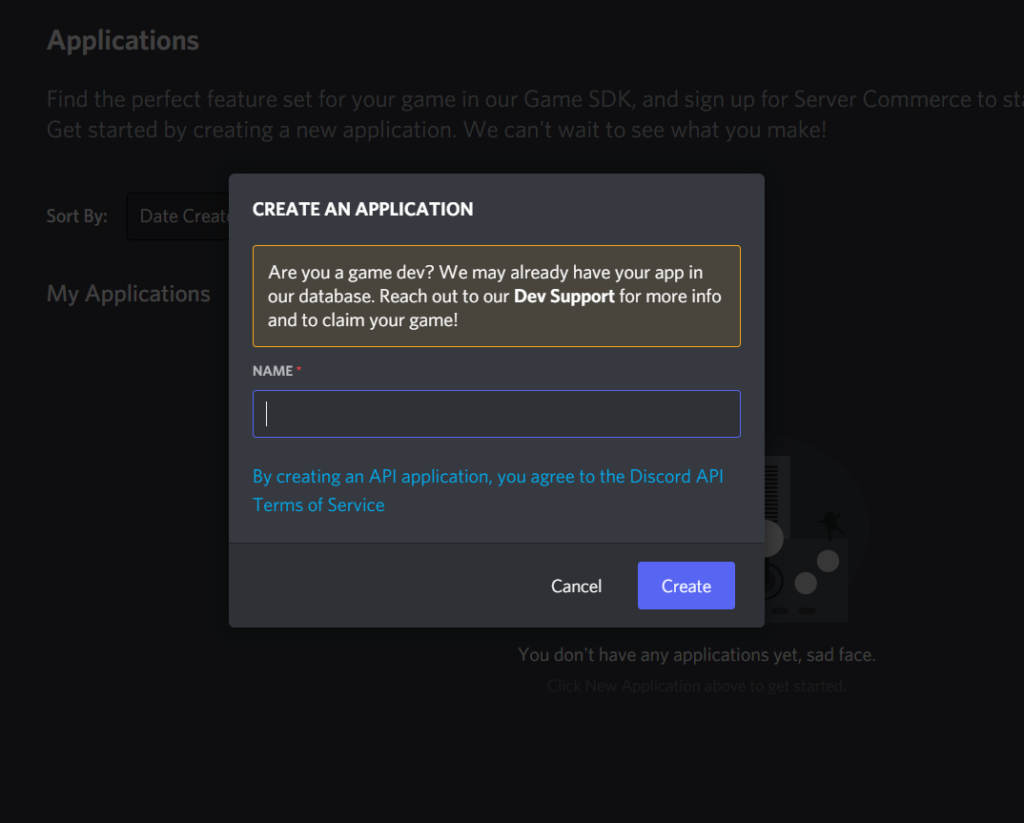Open the Discord API Terms of Service link

488,491
